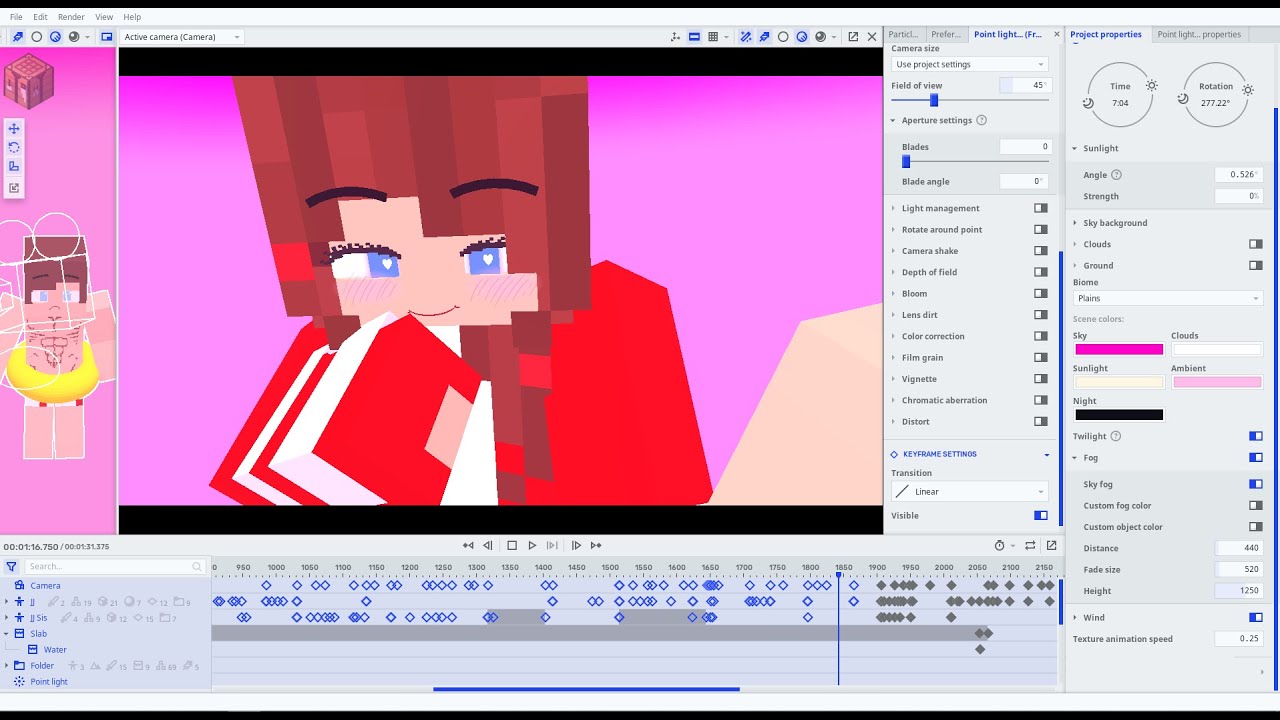Open the File menu
Screen dimensions: 1280x720
[x=16, y=17]
